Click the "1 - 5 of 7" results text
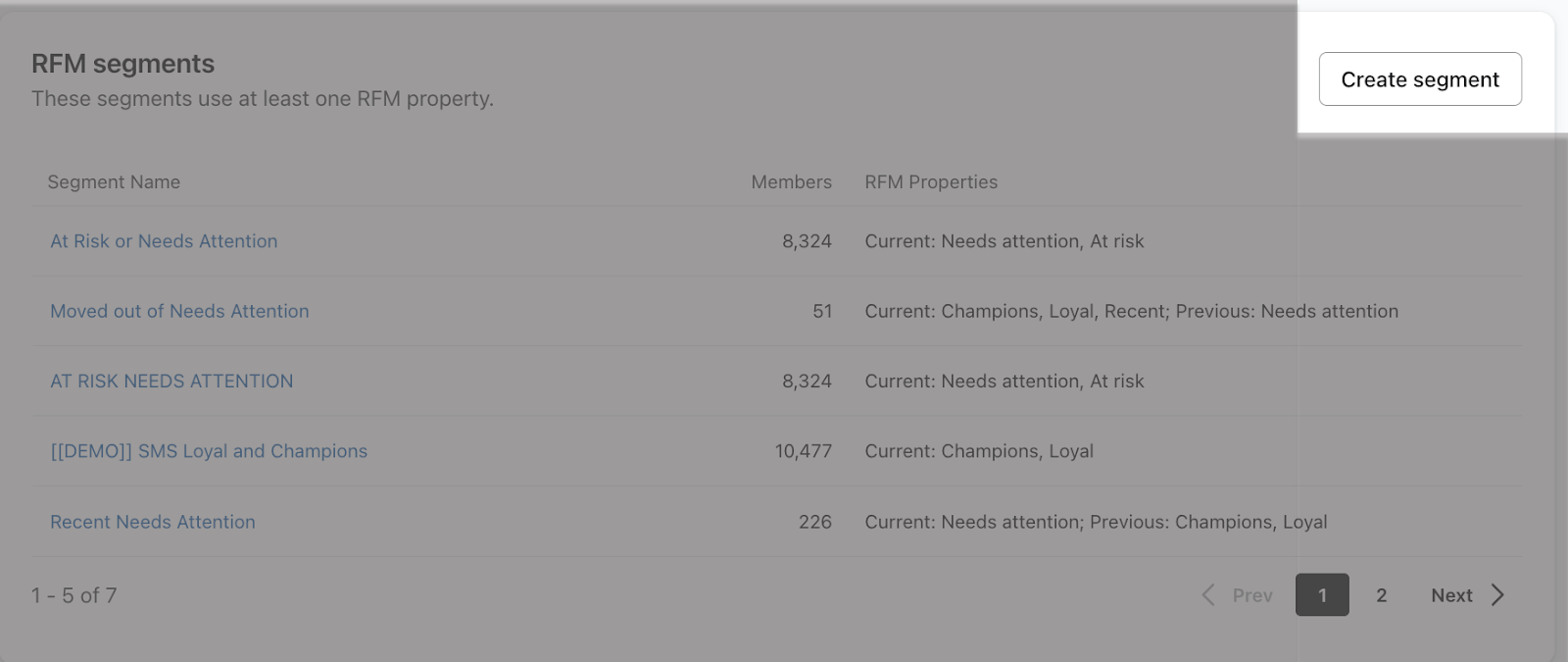This screenshot has height=662, width=1568. [73, 595]
